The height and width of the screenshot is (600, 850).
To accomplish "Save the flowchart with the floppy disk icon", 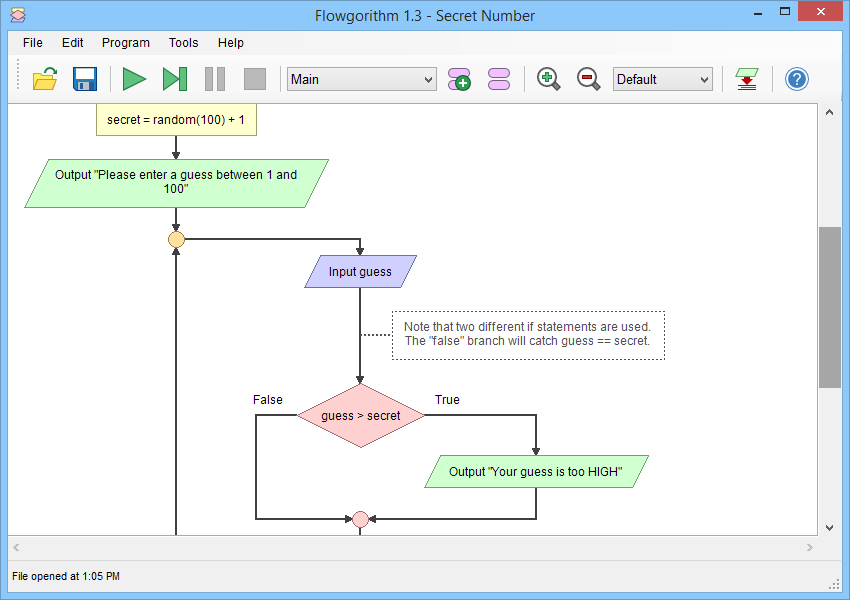I will coord(85,79).
